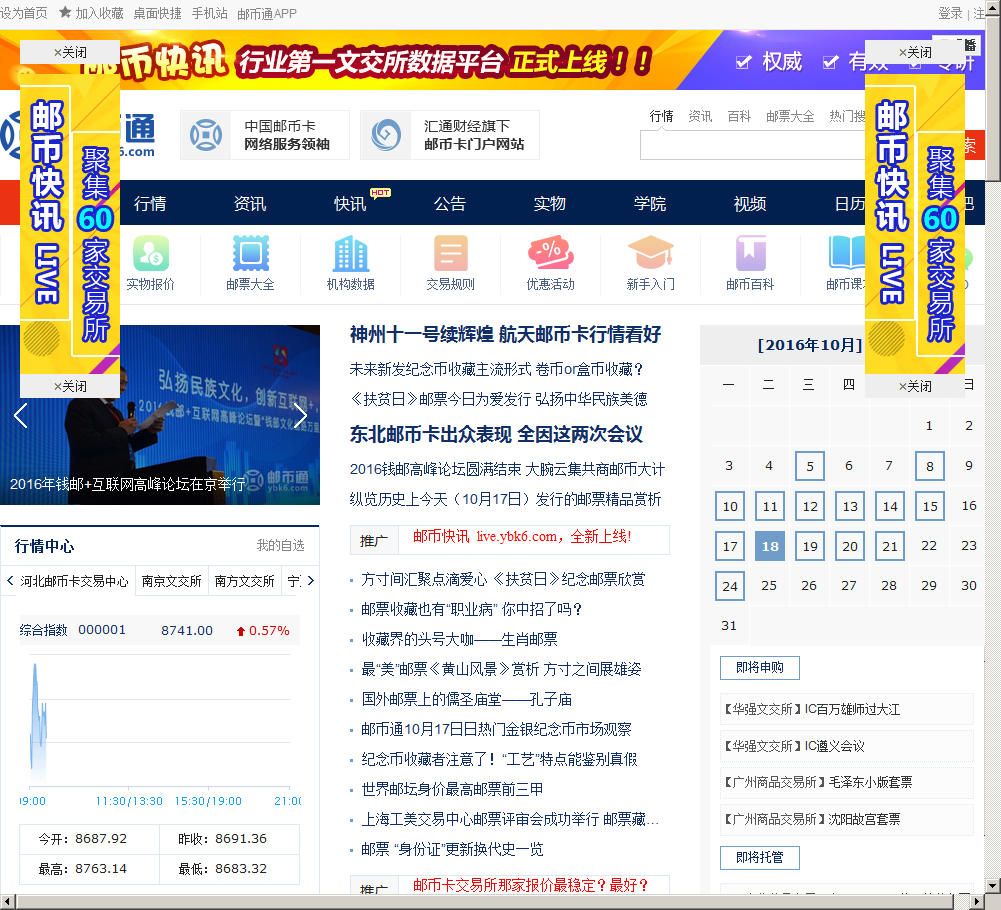Viewport: 1001px width, 910px height.
Task: Click 邮币通APP link in top bar
Action: pyautogui.click(x=267, y=13)
